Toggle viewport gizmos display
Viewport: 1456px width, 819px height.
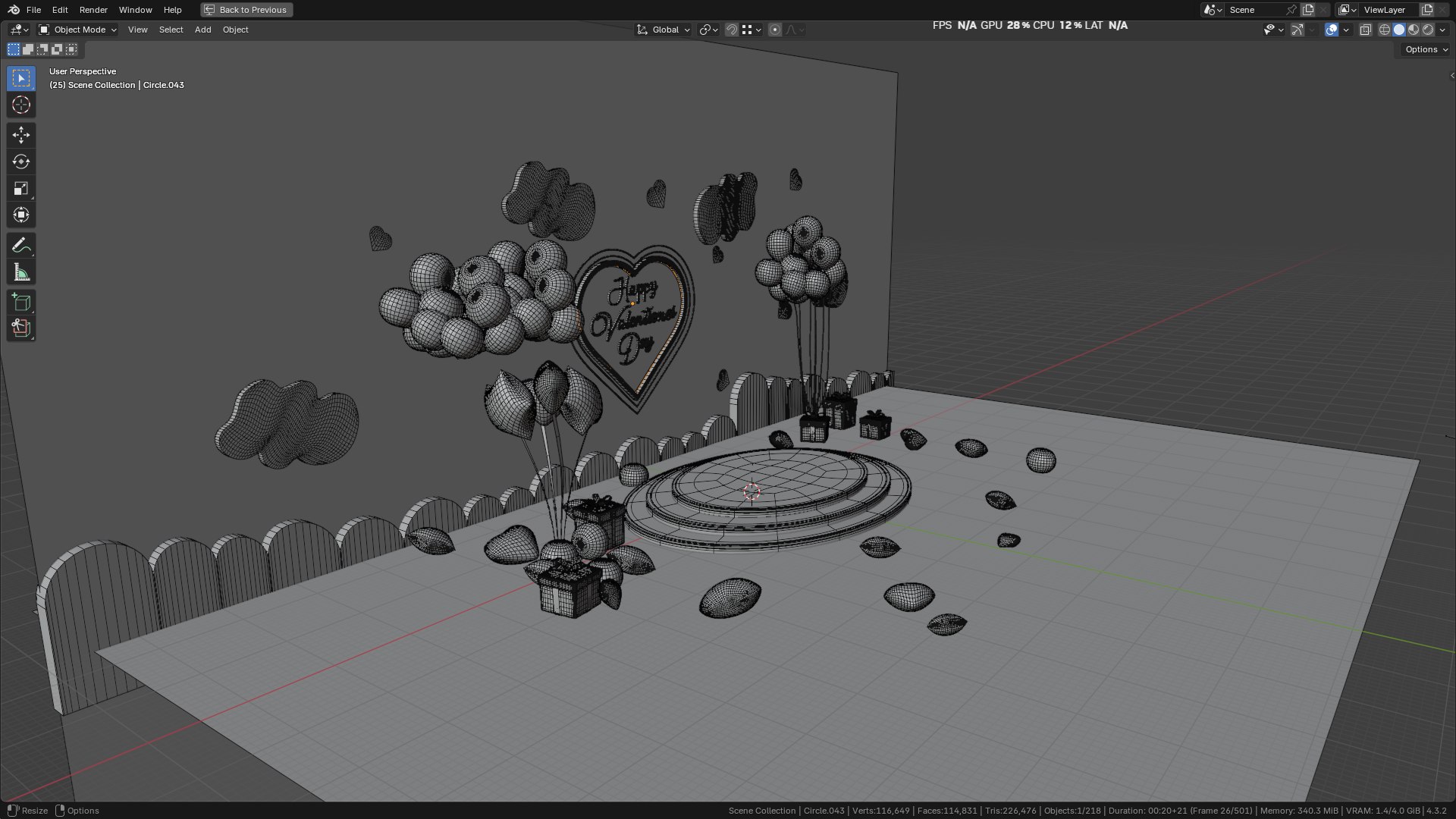point(1298,30)
